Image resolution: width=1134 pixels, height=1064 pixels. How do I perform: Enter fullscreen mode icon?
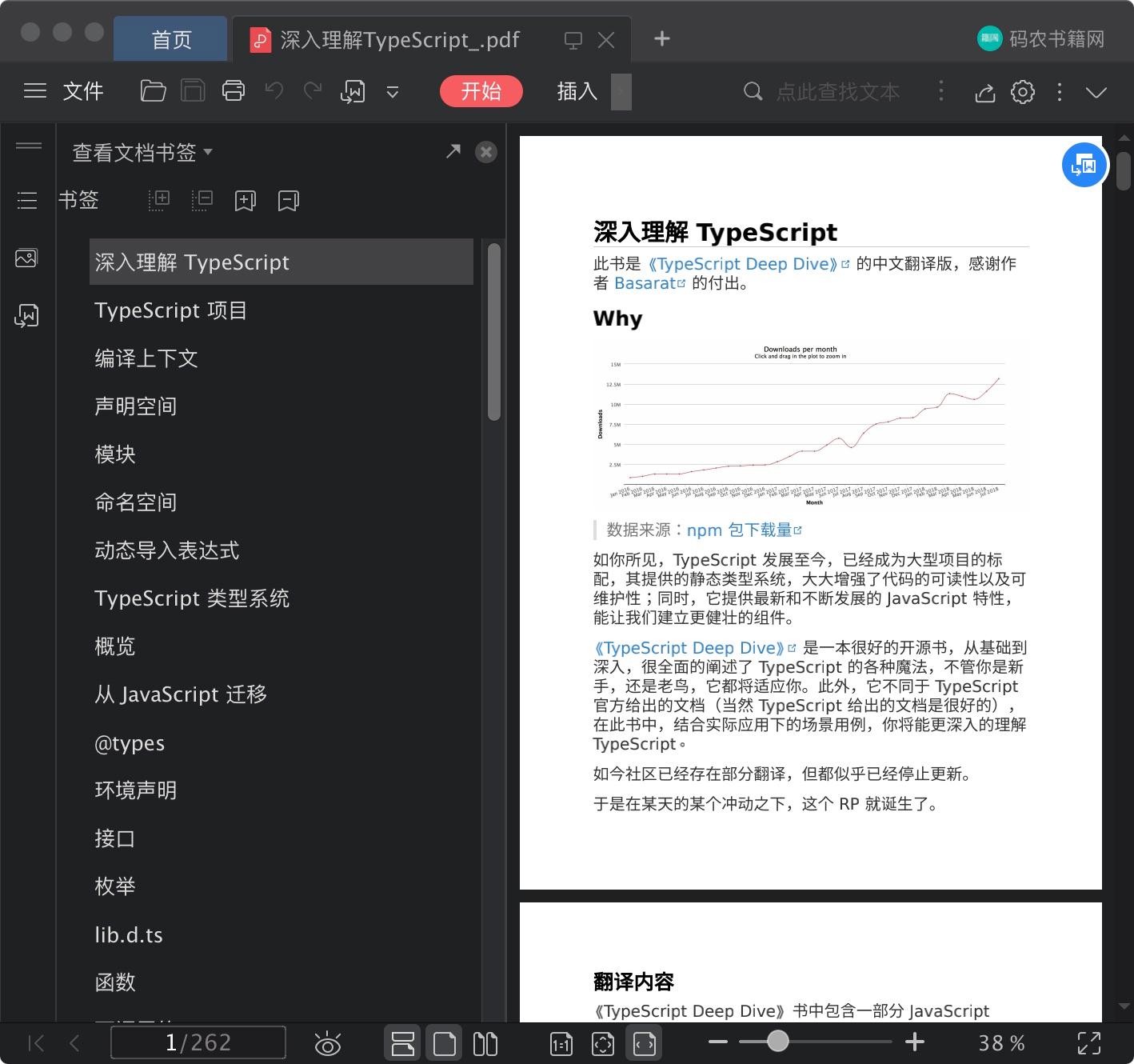pyautogui.click(x=1089, y=1043)
